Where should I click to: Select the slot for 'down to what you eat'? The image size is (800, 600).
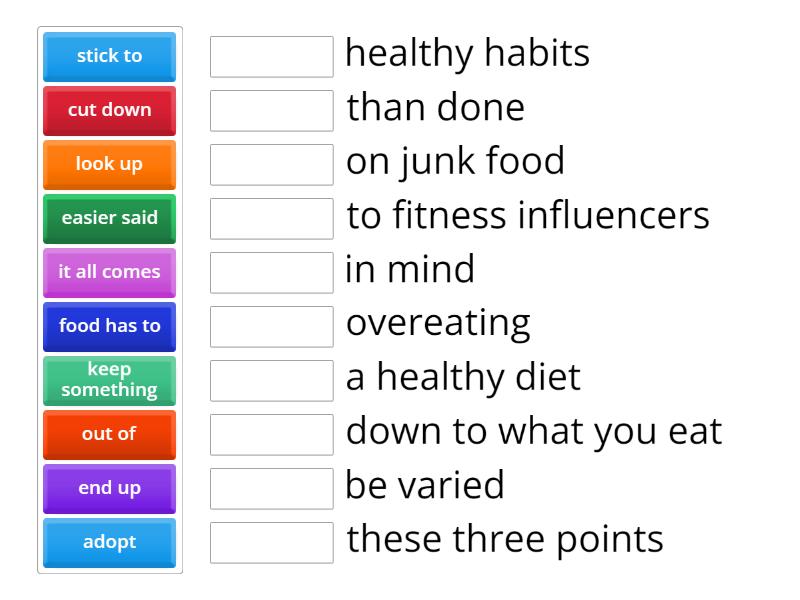271,435
